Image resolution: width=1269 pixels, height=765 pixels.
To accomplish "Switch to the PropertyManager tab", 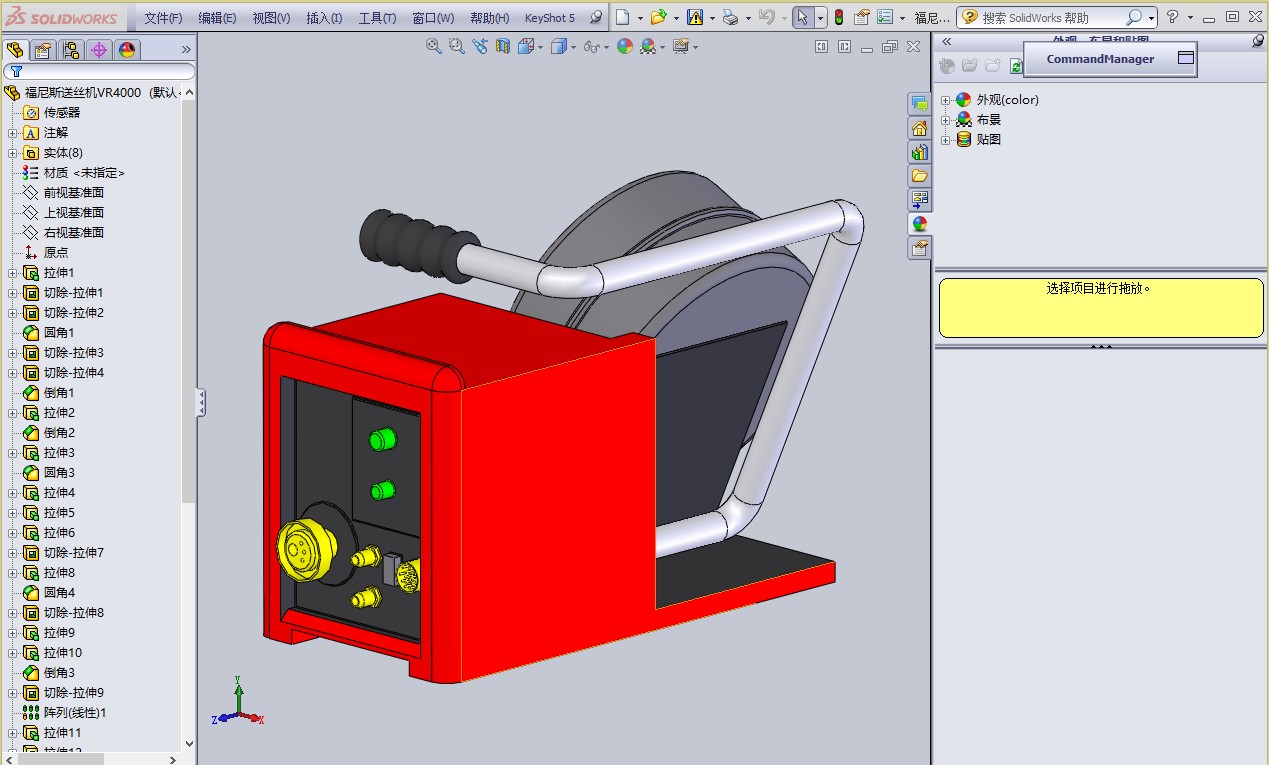I will coord(43,50).
